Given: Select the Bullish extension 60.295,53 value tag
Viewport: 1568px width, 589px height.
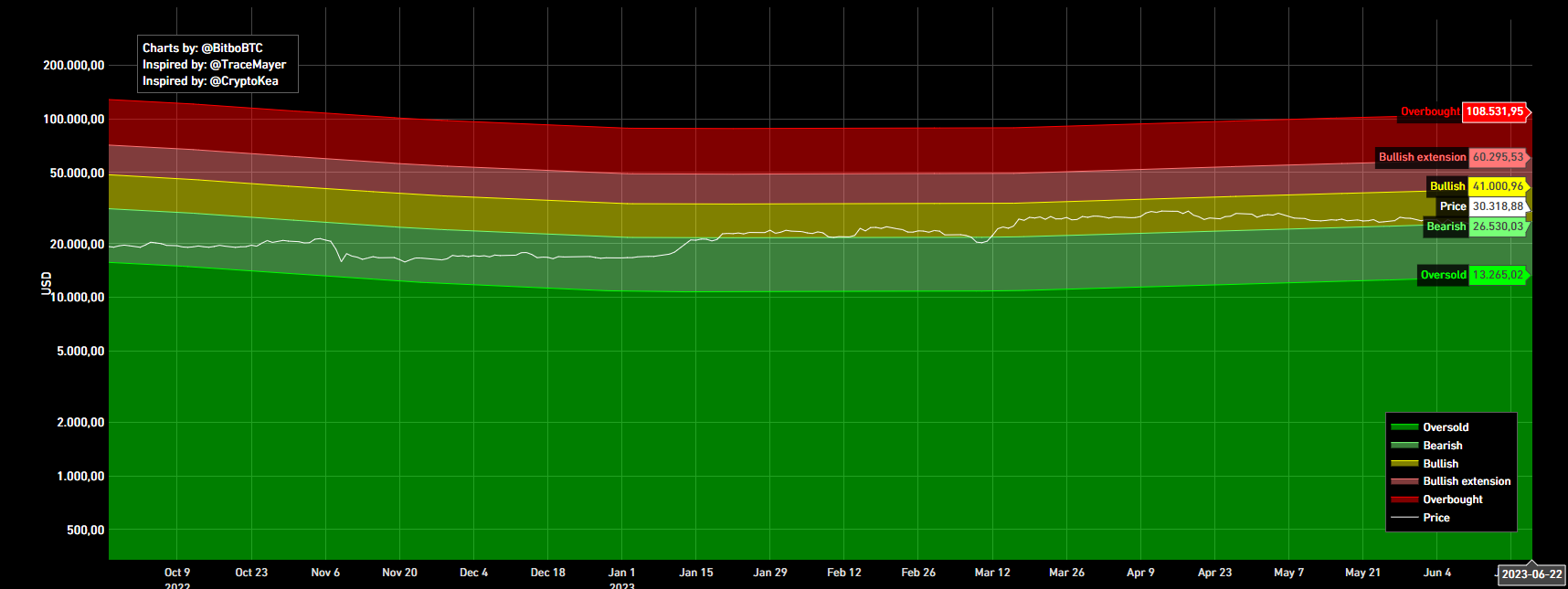Looking at the screenshot, I should 1498,157.
